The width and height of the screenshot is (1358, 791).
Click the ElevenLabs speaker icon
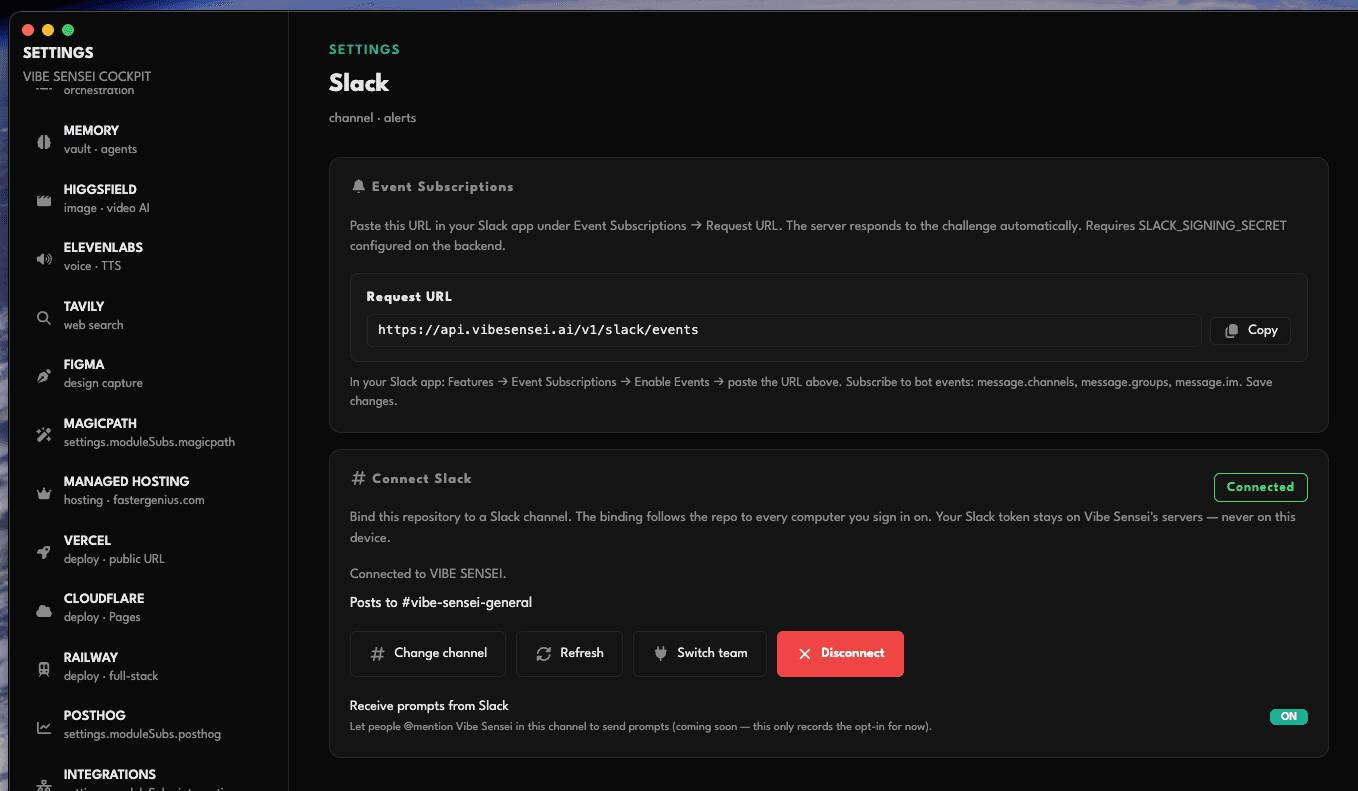click(x=44, y=259)
